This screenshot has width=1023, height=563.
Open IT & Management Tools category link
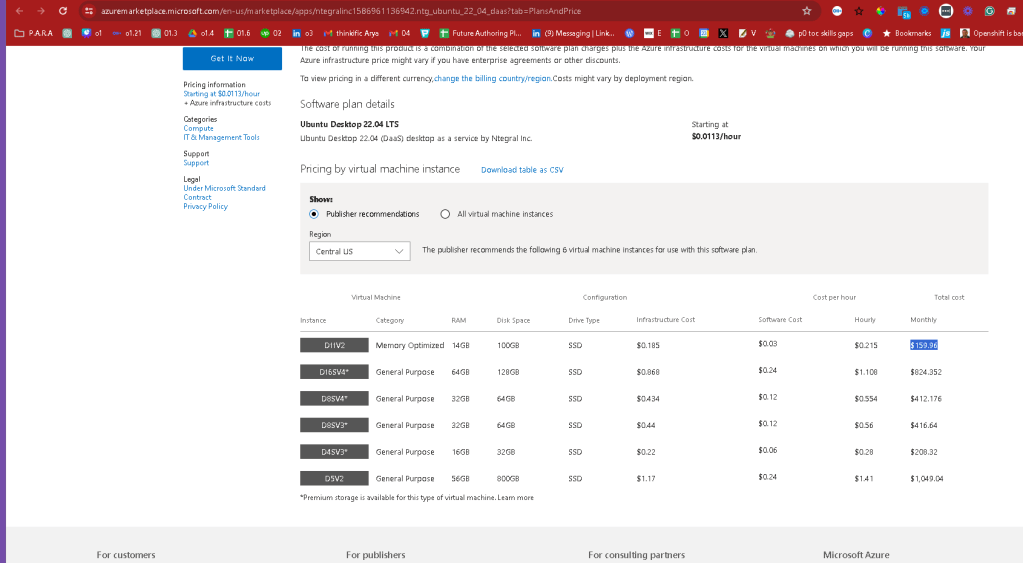point(221,138)
